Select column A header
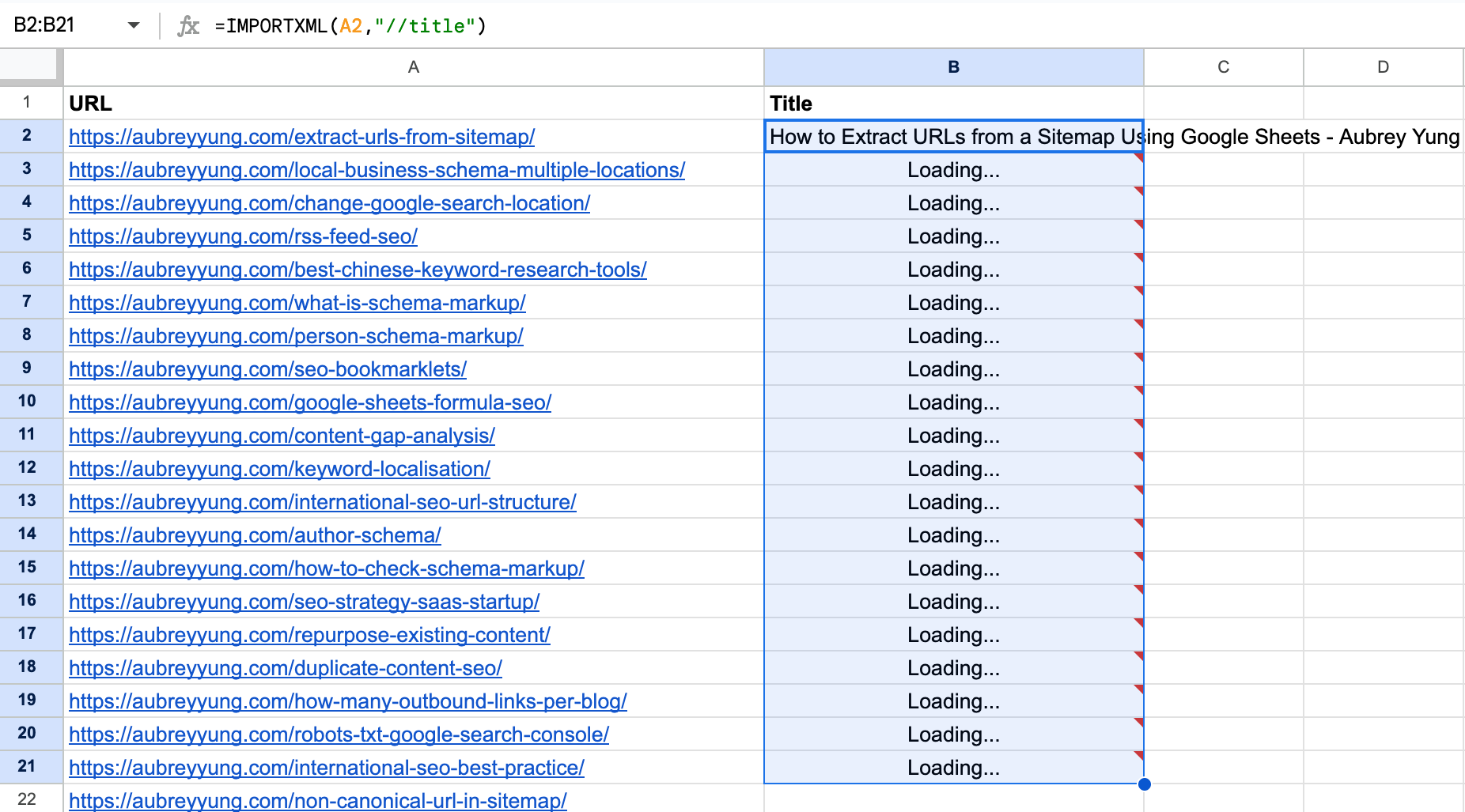1465x812 pixels. point(414,67)
